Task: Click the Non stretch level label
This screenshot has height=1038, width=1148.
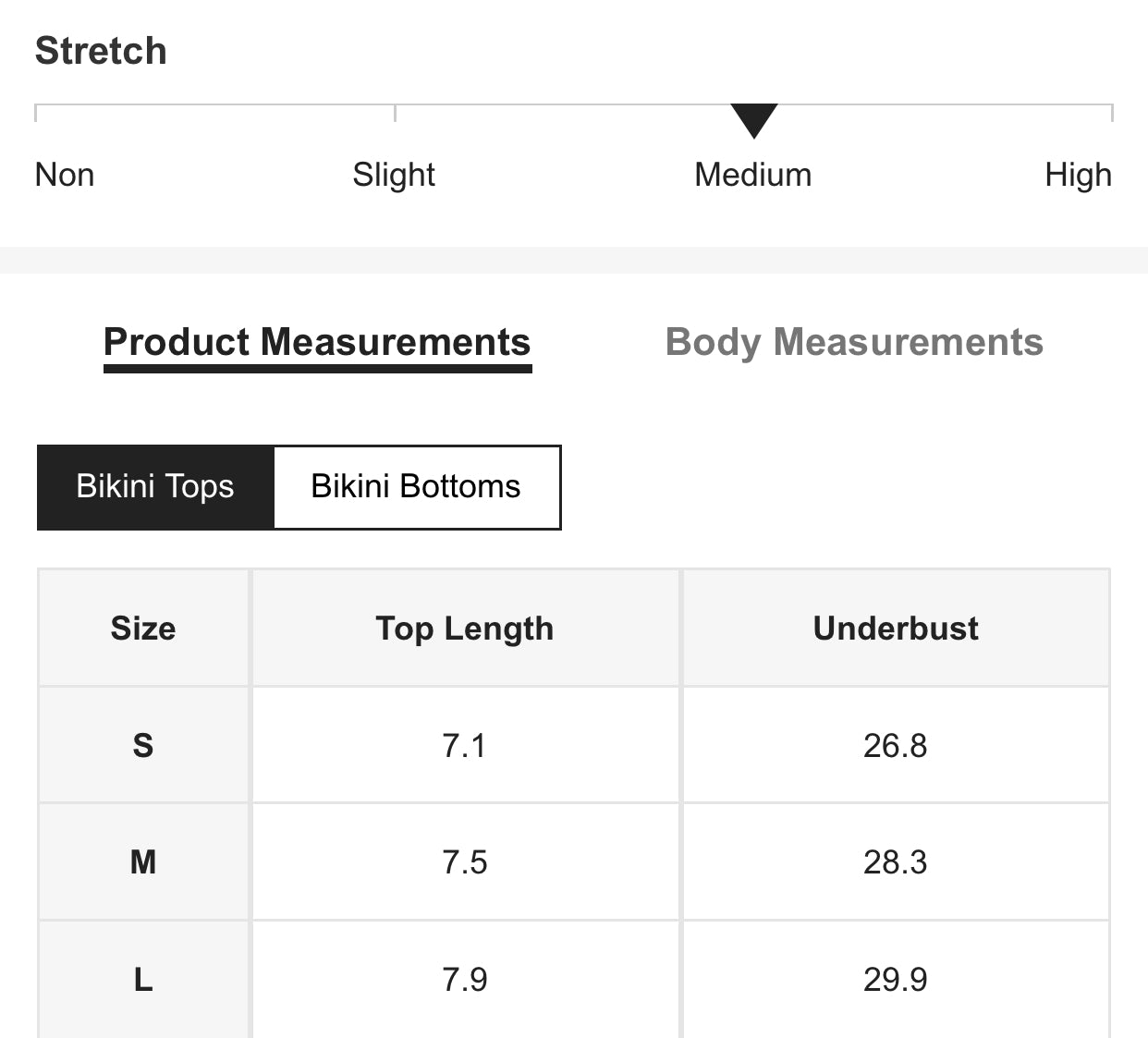Action: tap(64, 174)
